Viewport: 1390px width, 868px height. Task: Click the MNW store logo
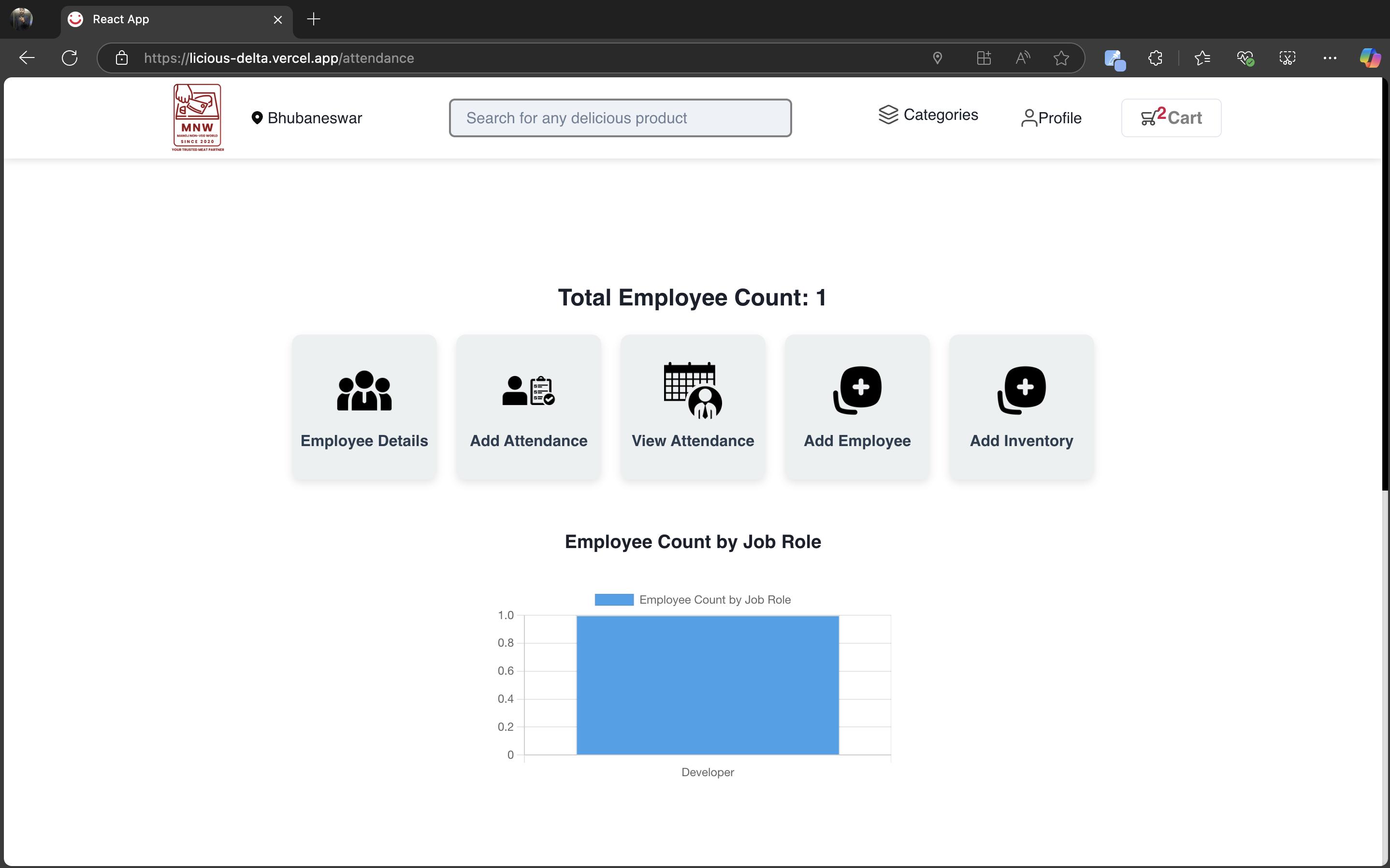[x=197, y=118]
